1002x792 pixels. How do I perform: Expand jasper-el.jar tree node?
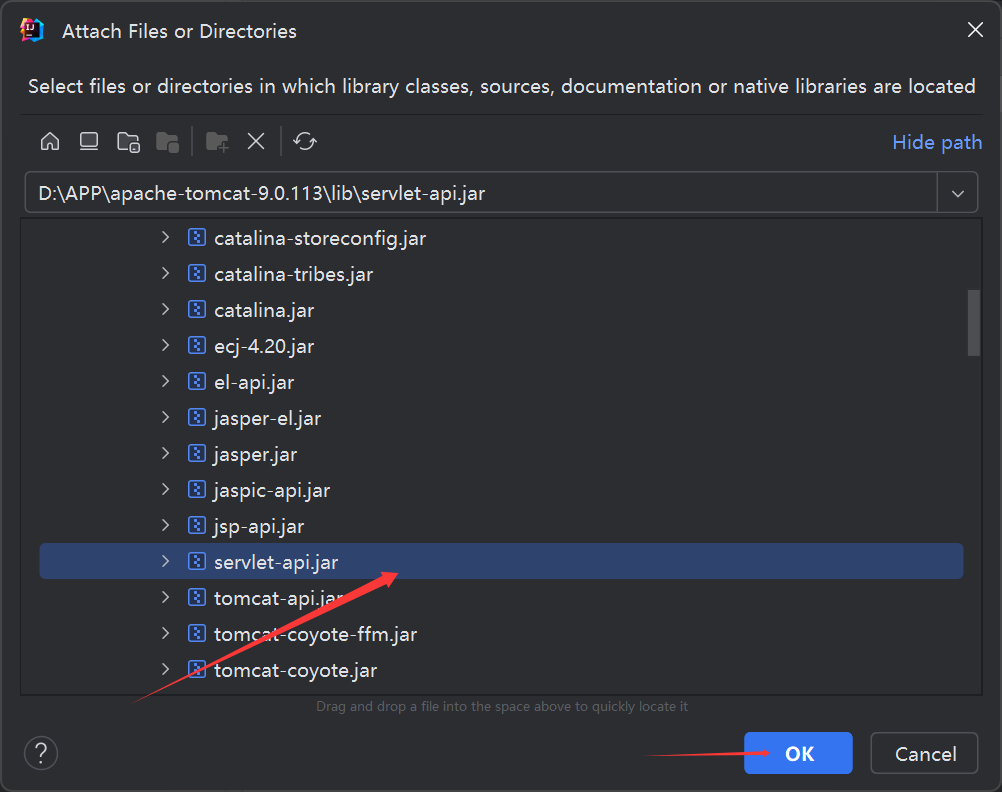click(166, 417)
